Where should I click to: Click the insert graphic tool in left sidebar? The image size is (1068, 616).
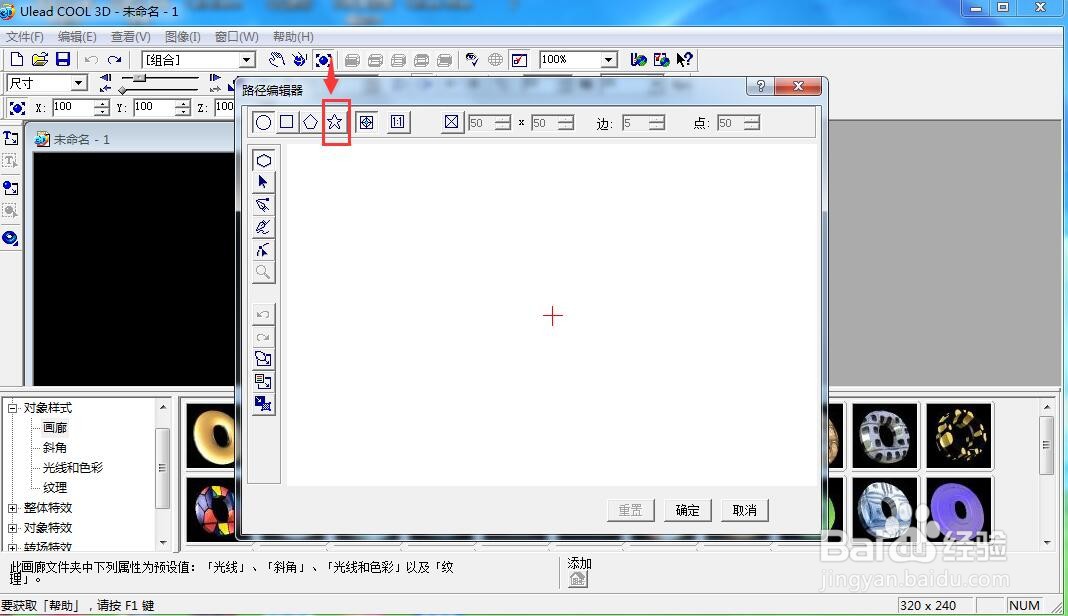click(x=10, y=187)
